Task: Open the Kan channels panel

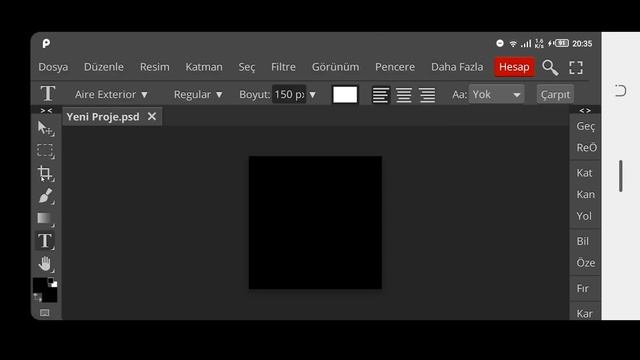Action: (585, 195)
